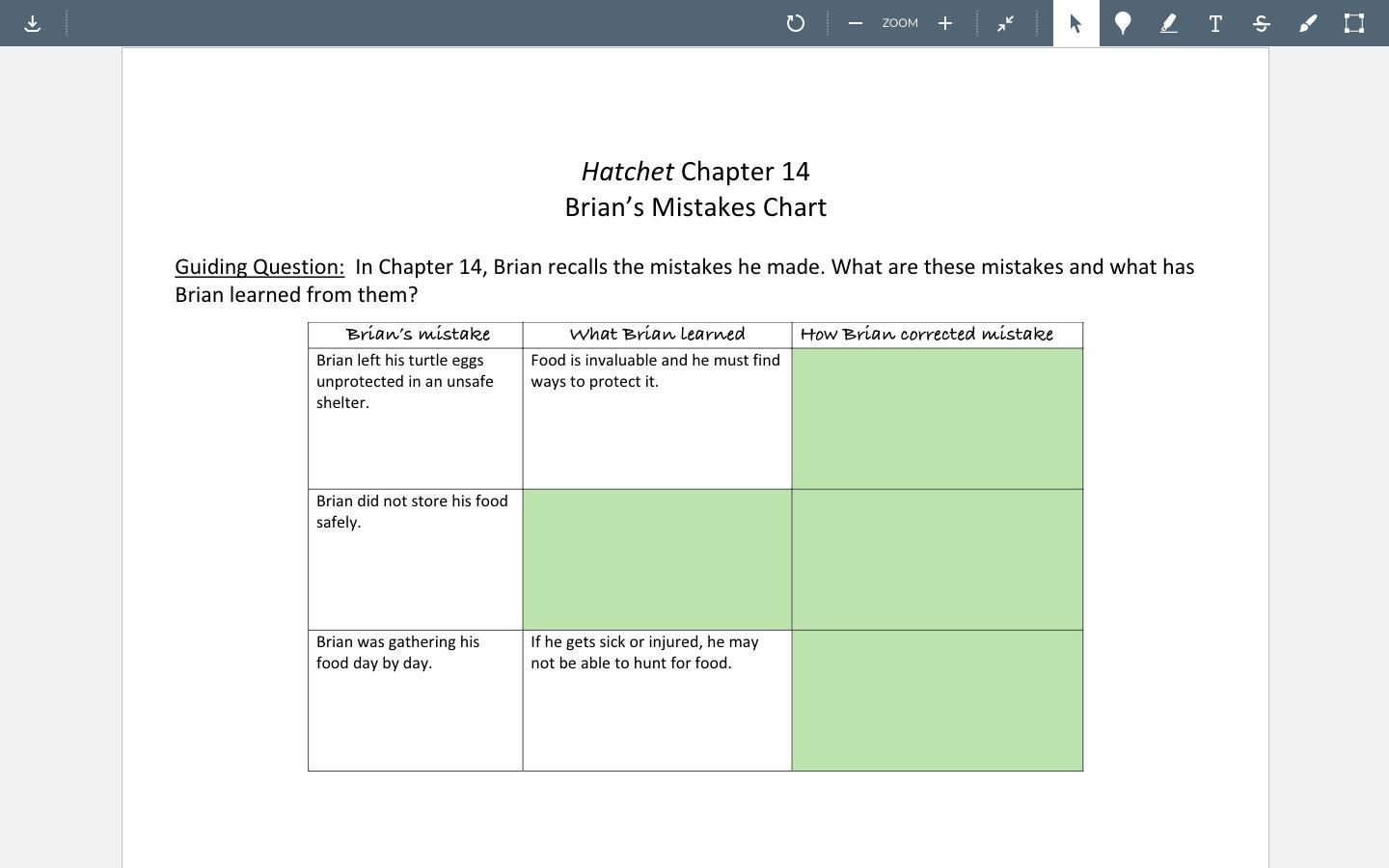
Task: Select the pointer cursor tool
Action: [x=1076, y=23]
